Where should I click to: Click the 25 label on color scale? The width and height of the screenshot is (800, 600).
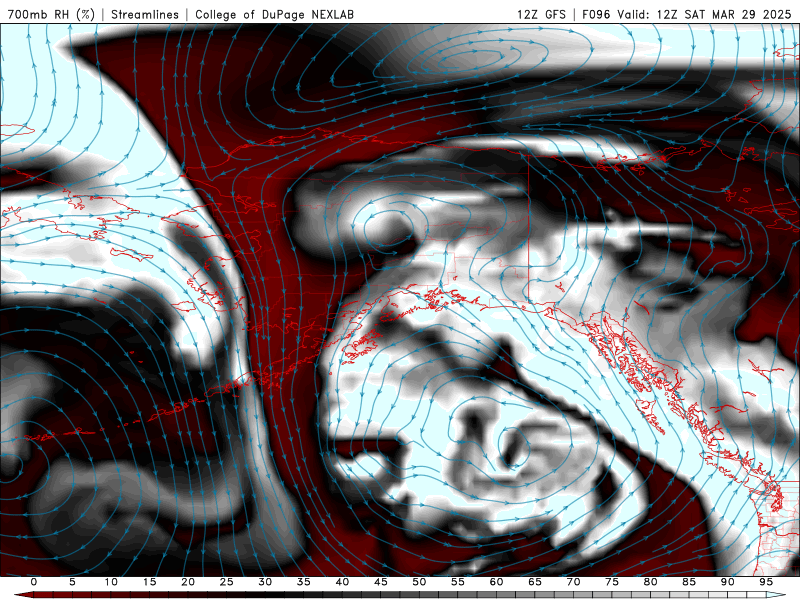(x=227, y=582)
